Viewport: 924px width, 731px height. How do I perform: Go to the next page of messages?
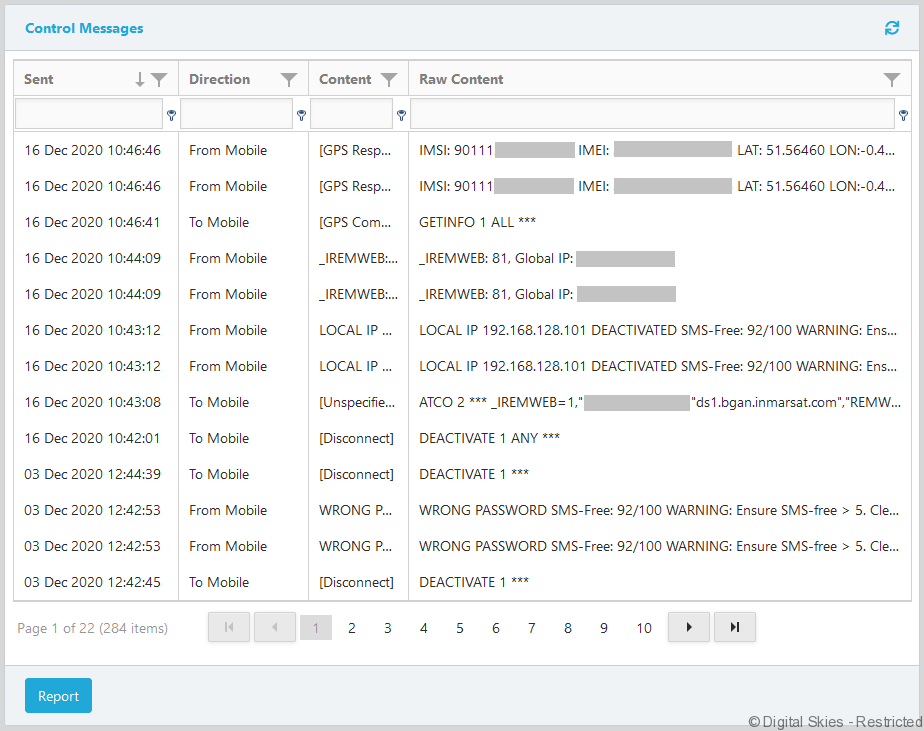coord(688,627)
